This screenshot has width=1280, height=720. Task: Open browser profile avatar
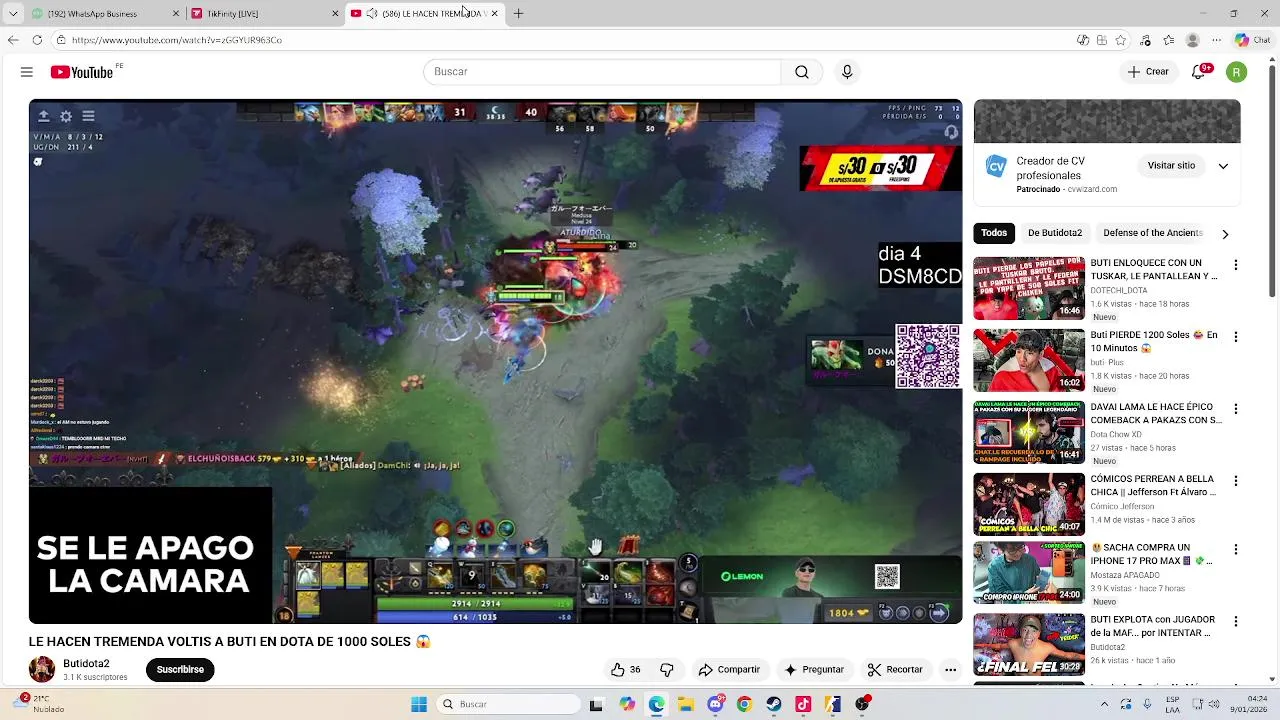point(1192,40)
